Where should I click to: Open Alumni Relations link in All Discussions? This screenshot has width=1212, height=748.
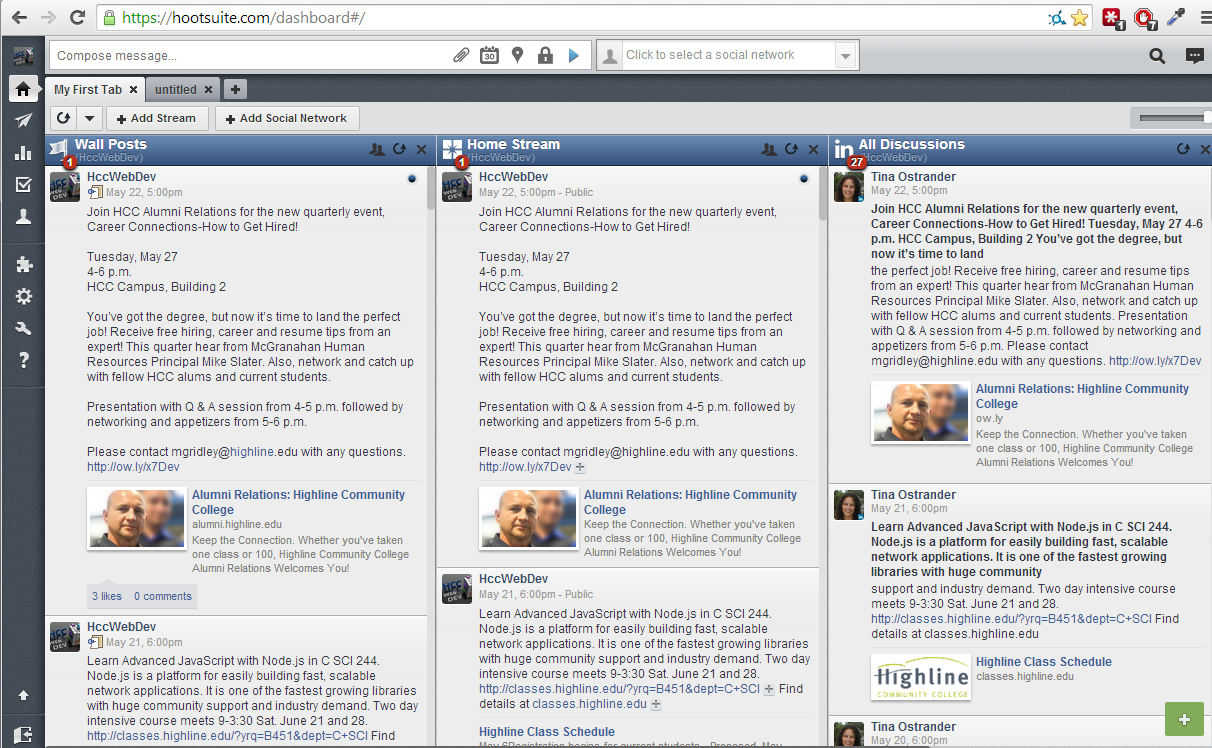click(x=1082, y=396)
